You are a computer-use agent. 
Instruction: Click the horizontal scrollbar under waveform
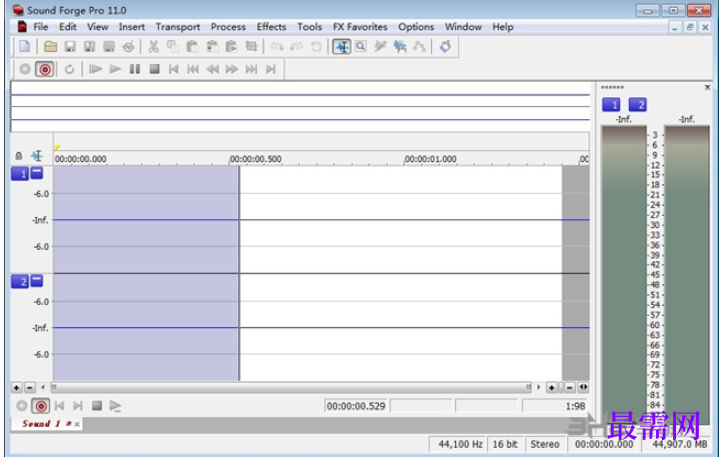(x=291, y=388)
